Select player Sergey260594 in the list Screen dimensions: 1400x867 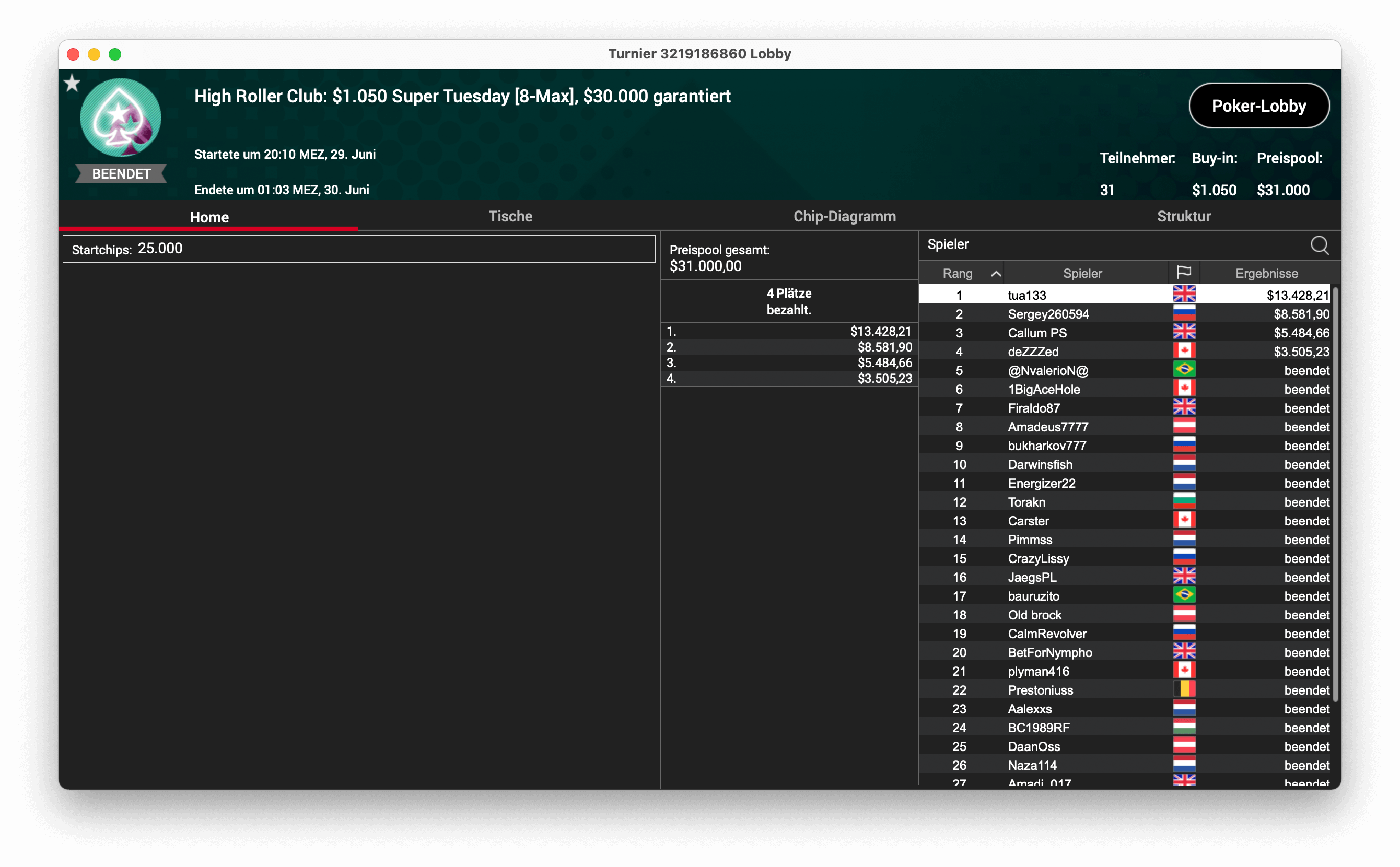point(1048,314)
